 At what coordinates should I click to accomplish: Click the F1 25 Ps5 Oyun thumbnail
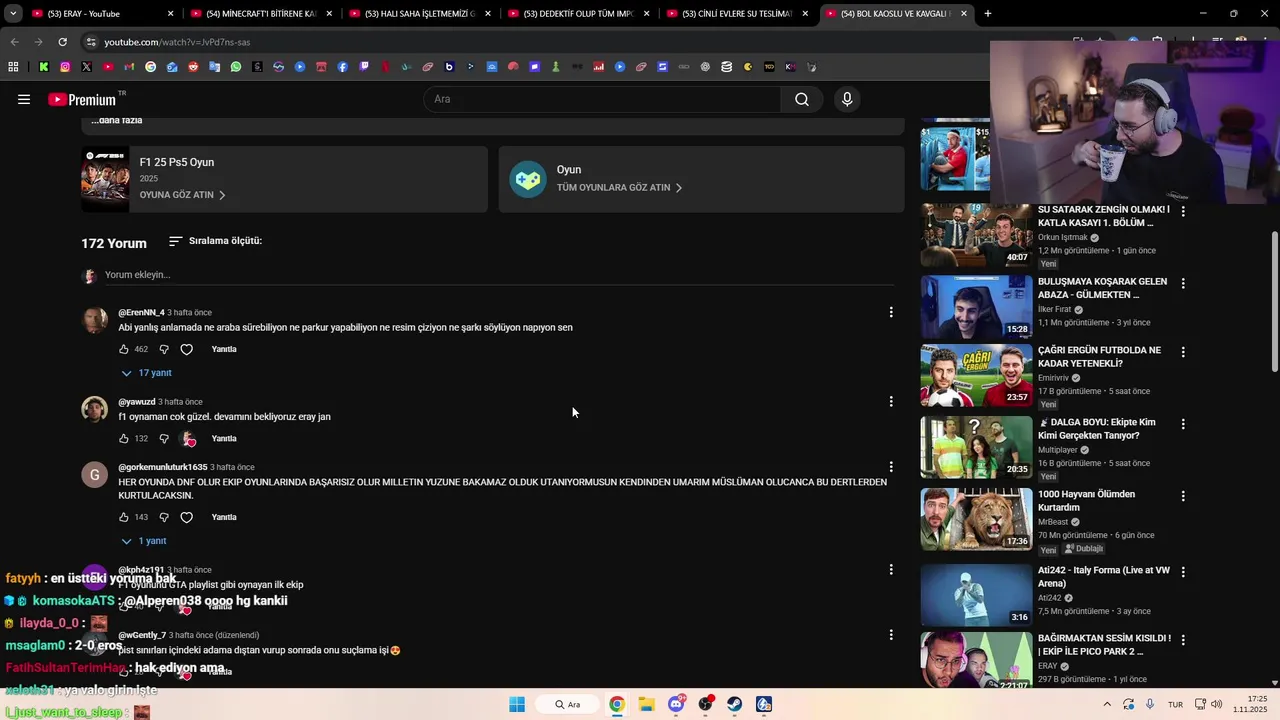pyautogui.click(x=105, y=179)
